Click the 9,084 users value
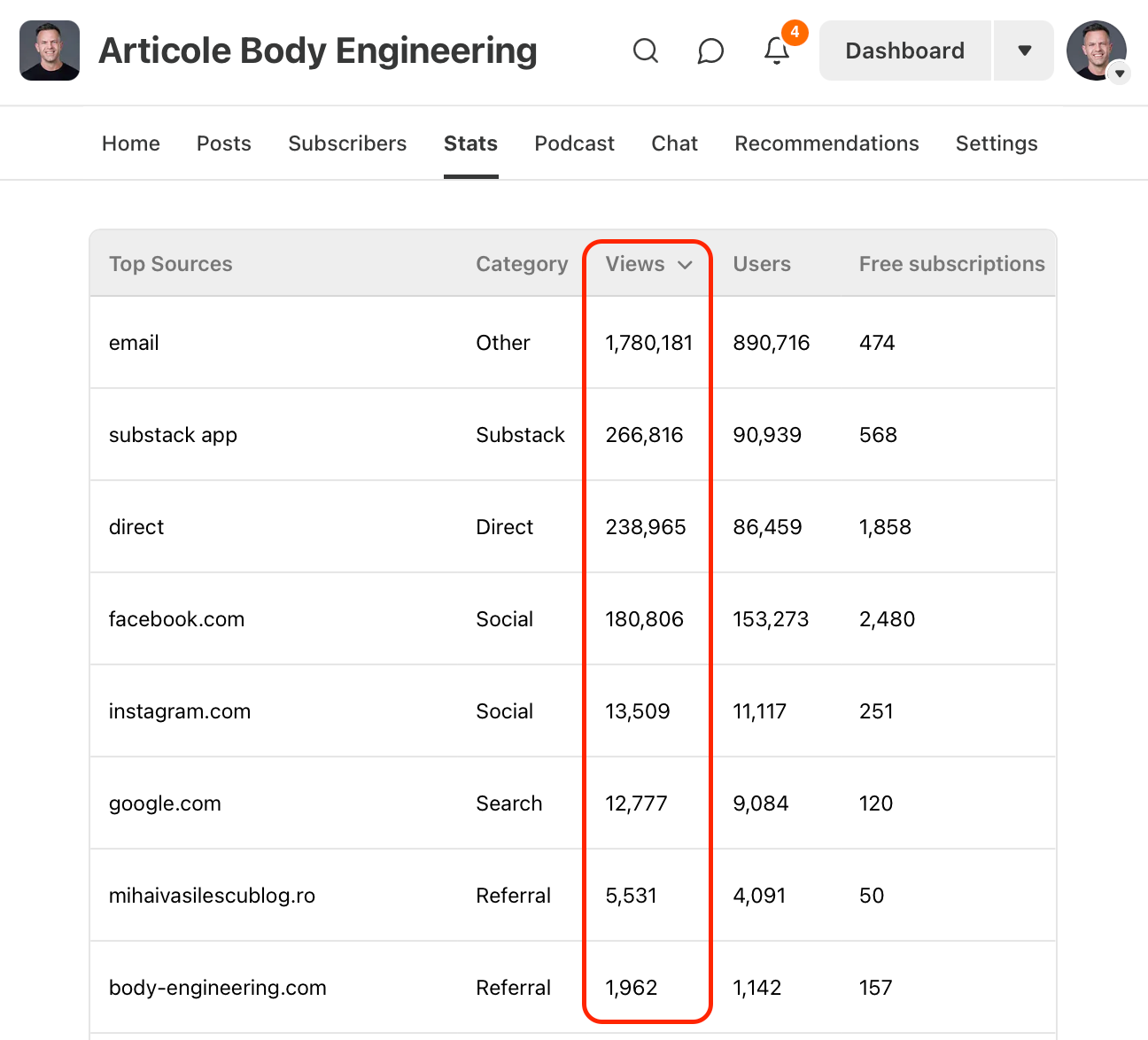 (761, 803)
